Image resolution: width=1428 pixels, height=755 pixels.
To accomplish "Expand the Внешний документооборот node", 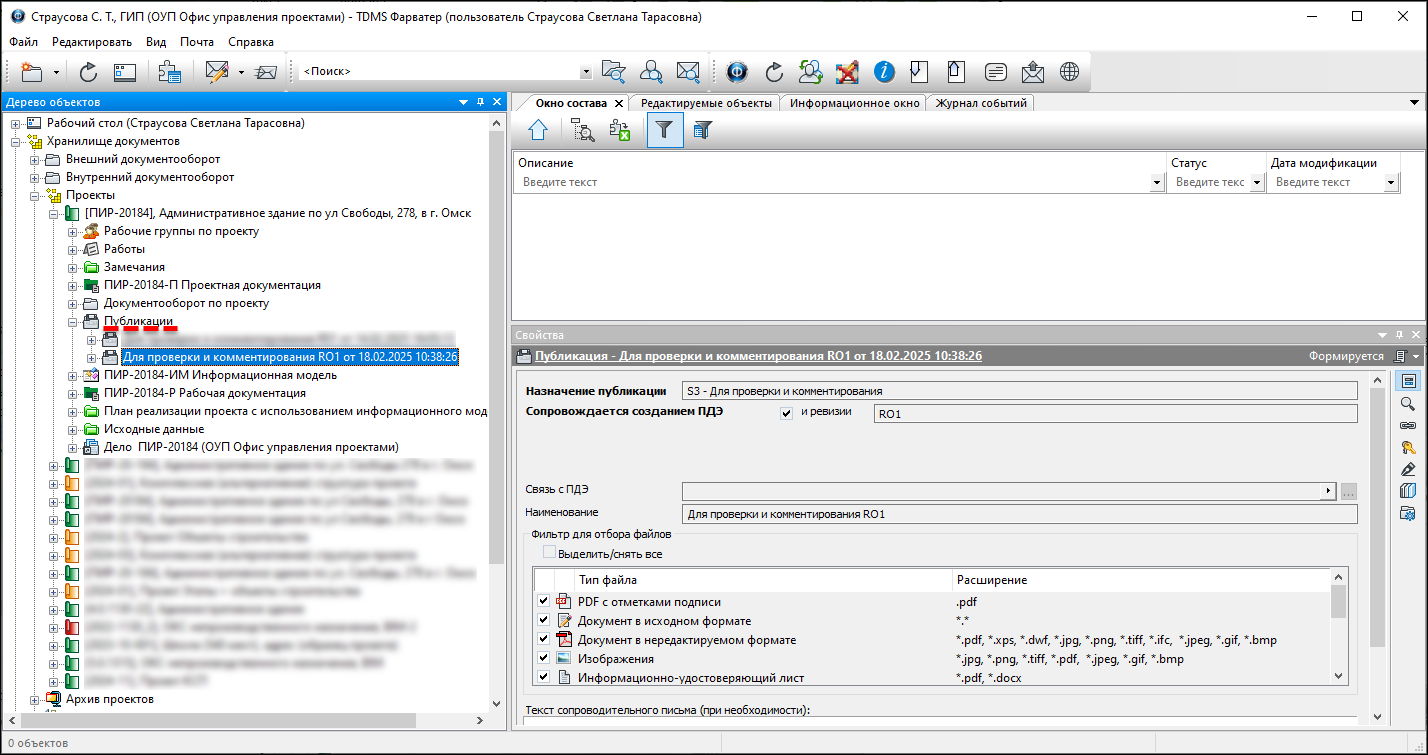I will [x=35, y=159].
